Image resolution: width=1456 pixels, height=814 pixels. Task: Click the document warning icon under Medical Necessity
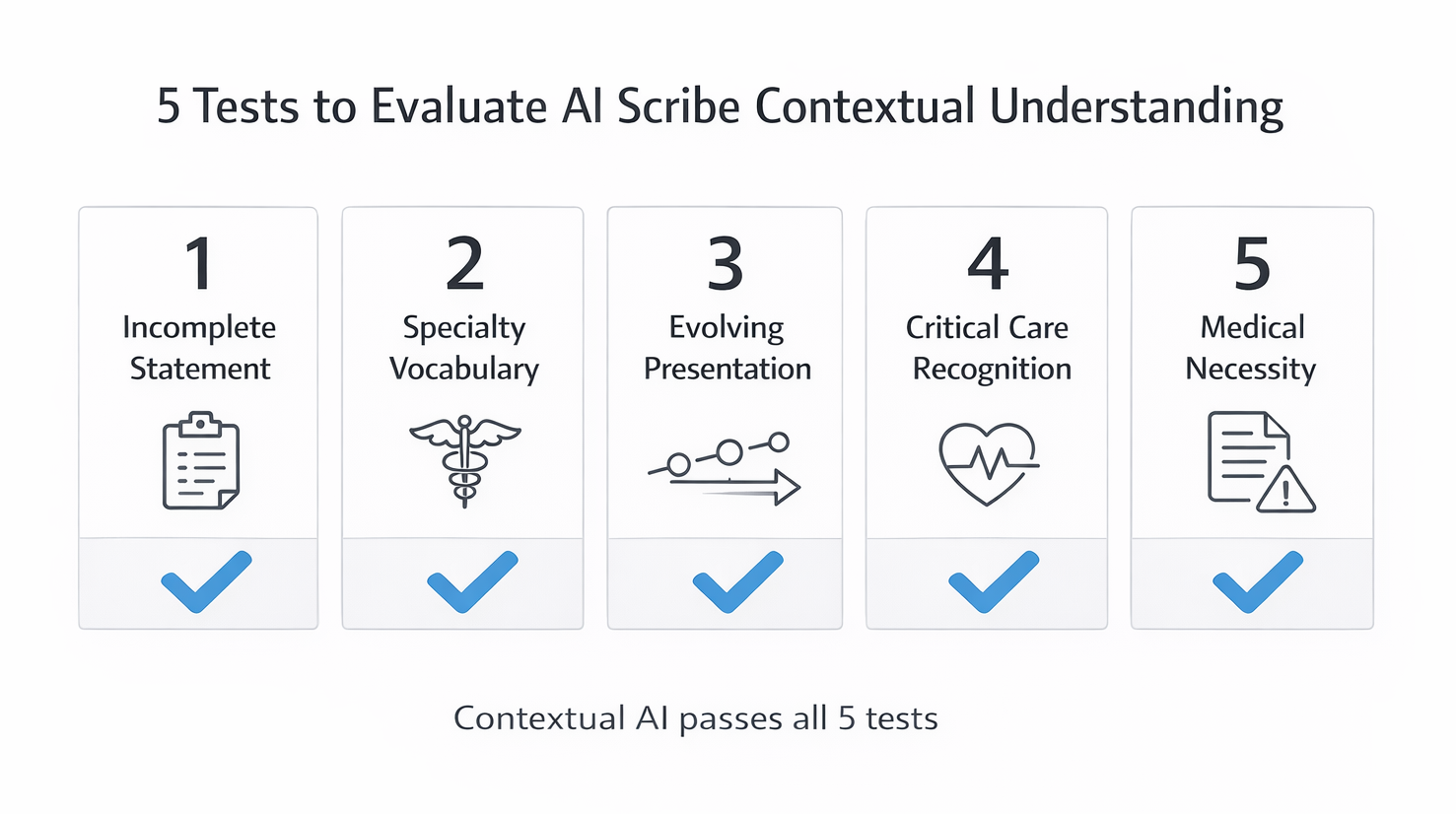[x=1261, y=462]
